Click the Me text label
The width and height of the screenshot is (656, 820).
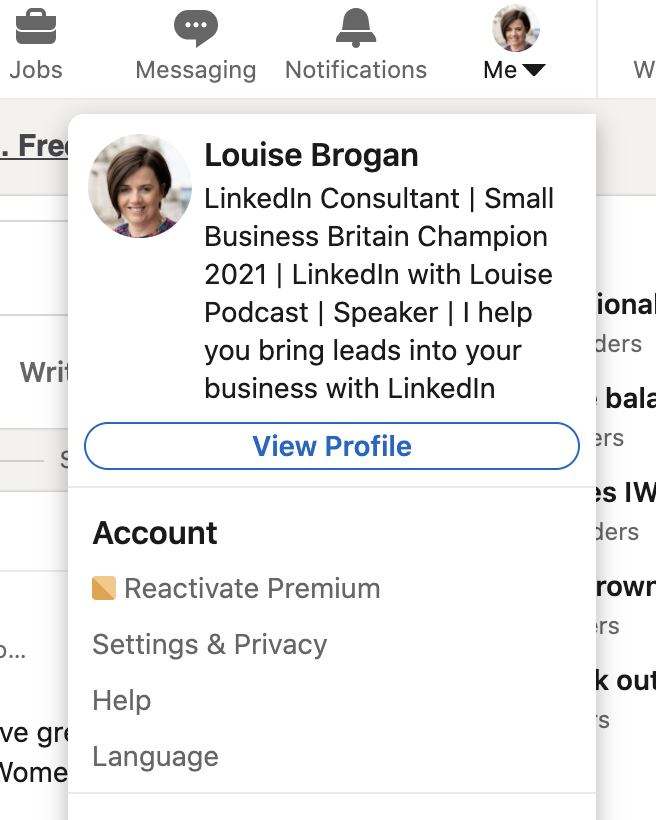500,70
